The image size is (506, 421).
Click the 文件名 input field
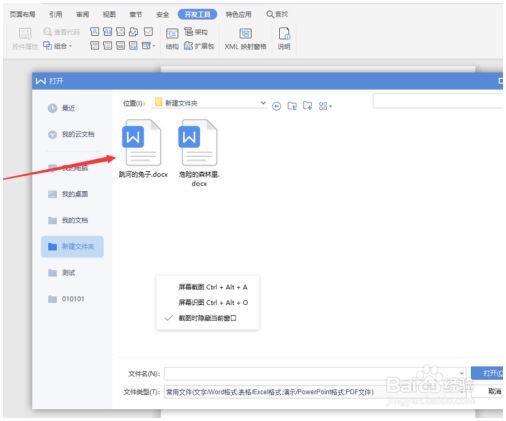[315, 374]
